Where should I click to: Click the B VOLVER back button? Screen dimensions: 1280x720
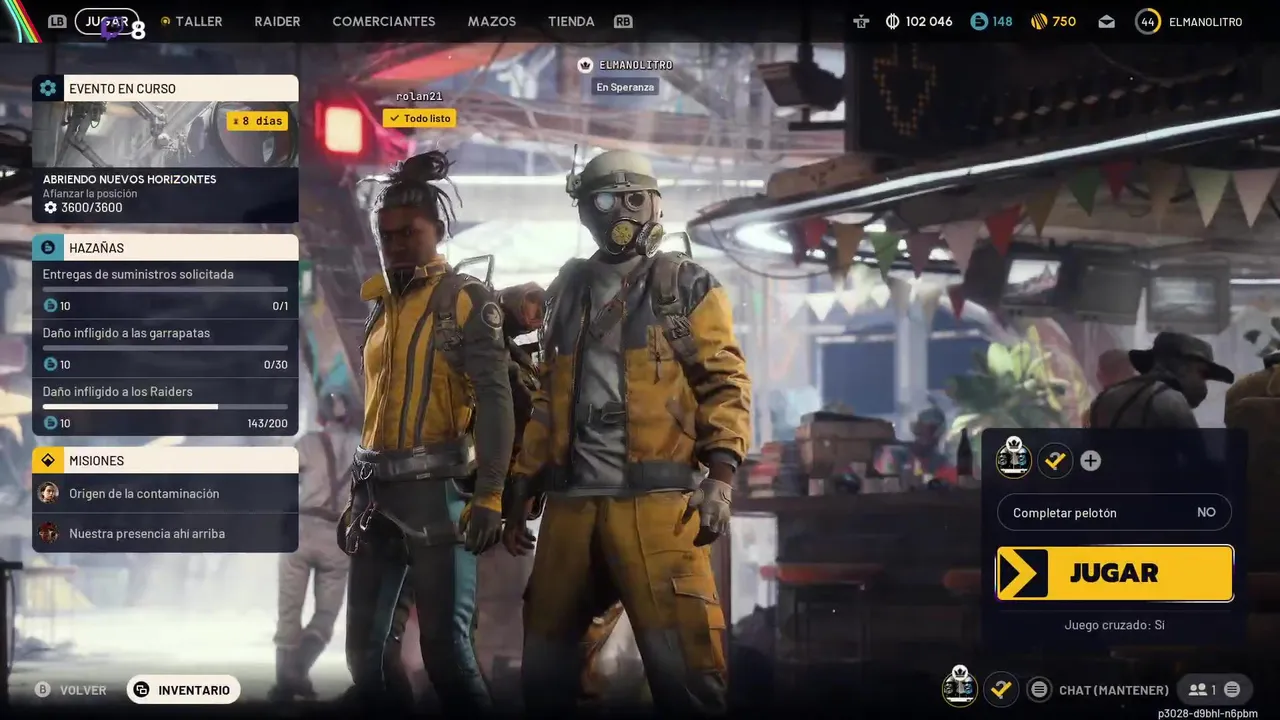(x=71, y=690)
